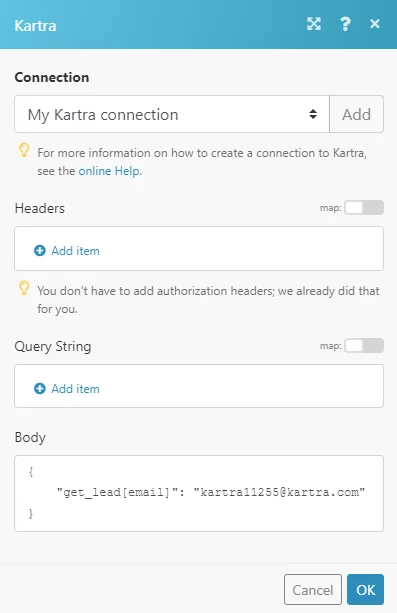Click the lightbulb hint icon under Headers
The height and width of the screenshot is (613, 397).
[x=24, y=288]
